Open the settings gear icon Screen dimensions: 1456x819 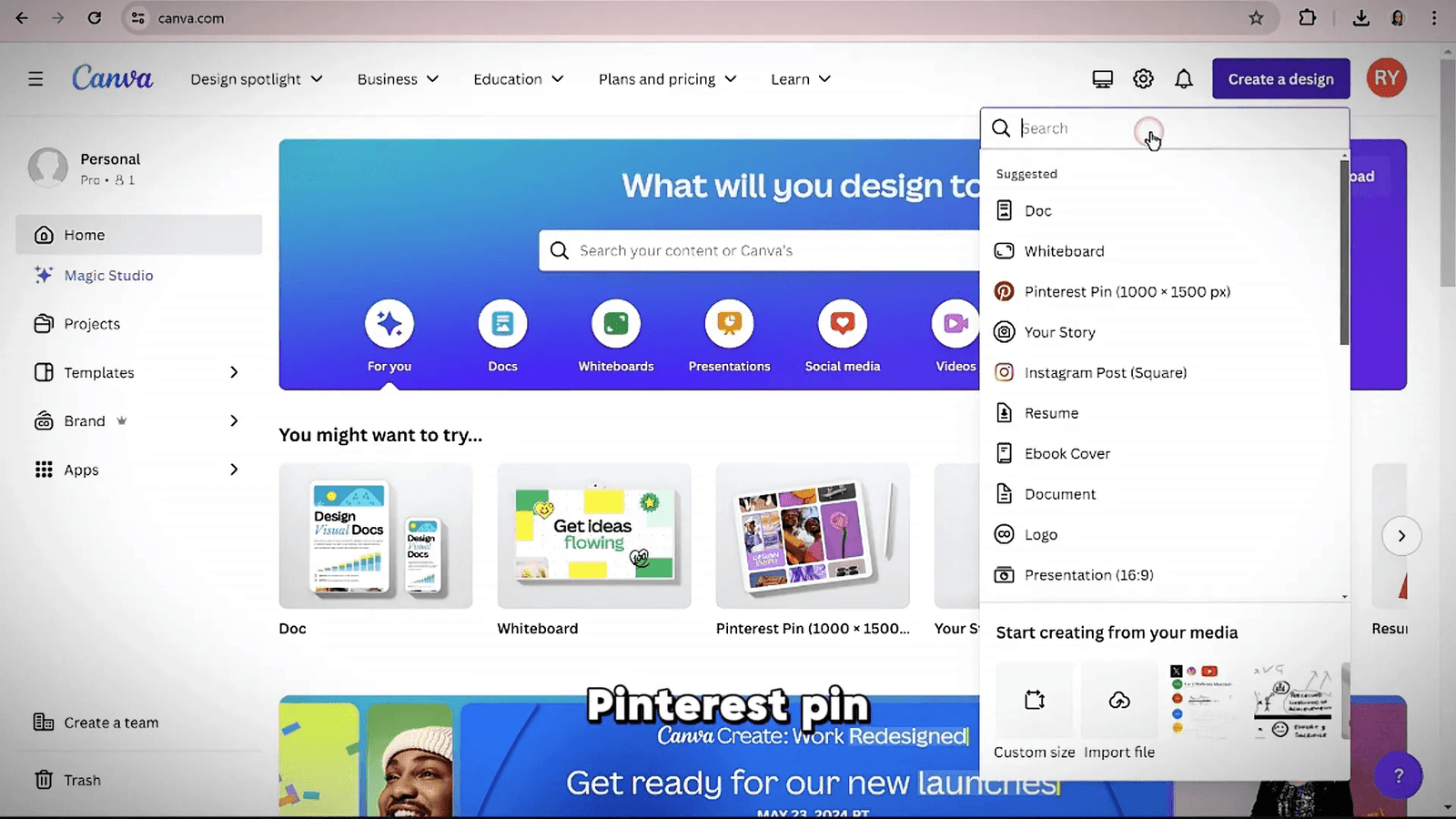pos(1143,79)
